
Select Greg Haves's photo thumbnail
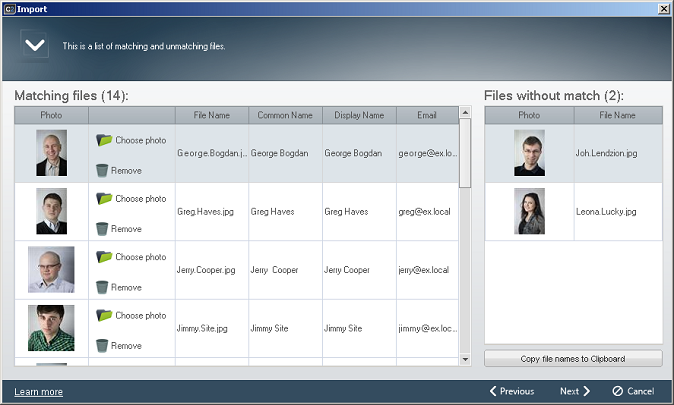[51, 211]
